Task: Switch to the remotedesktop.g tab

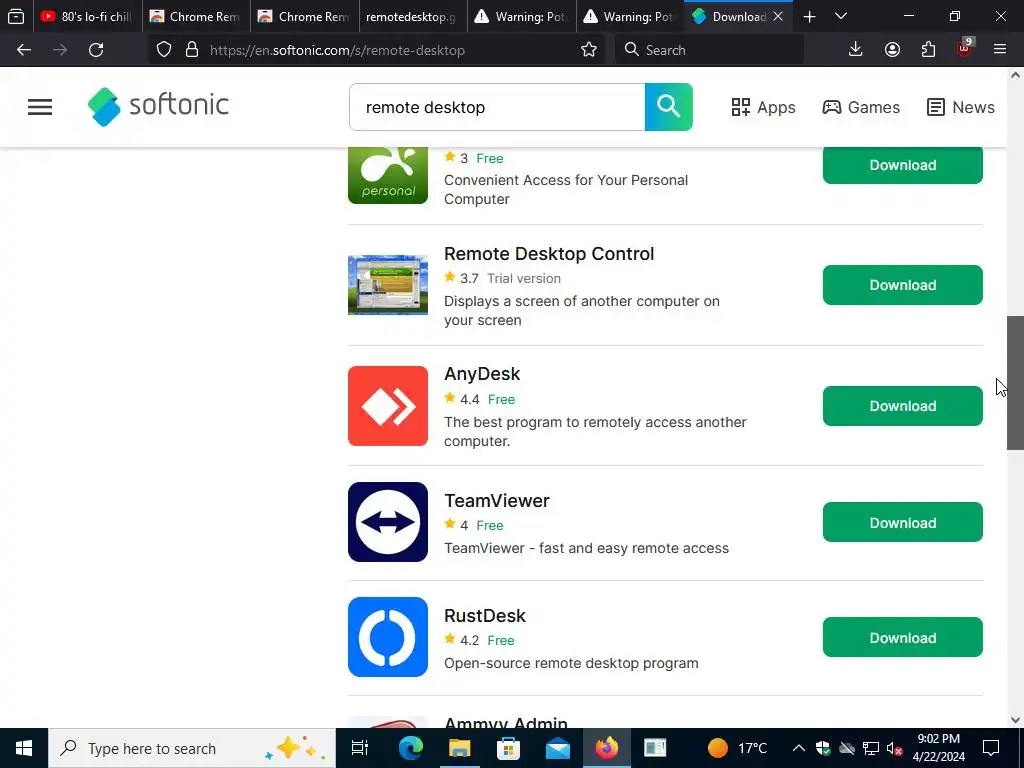Action: click(413, 16)
